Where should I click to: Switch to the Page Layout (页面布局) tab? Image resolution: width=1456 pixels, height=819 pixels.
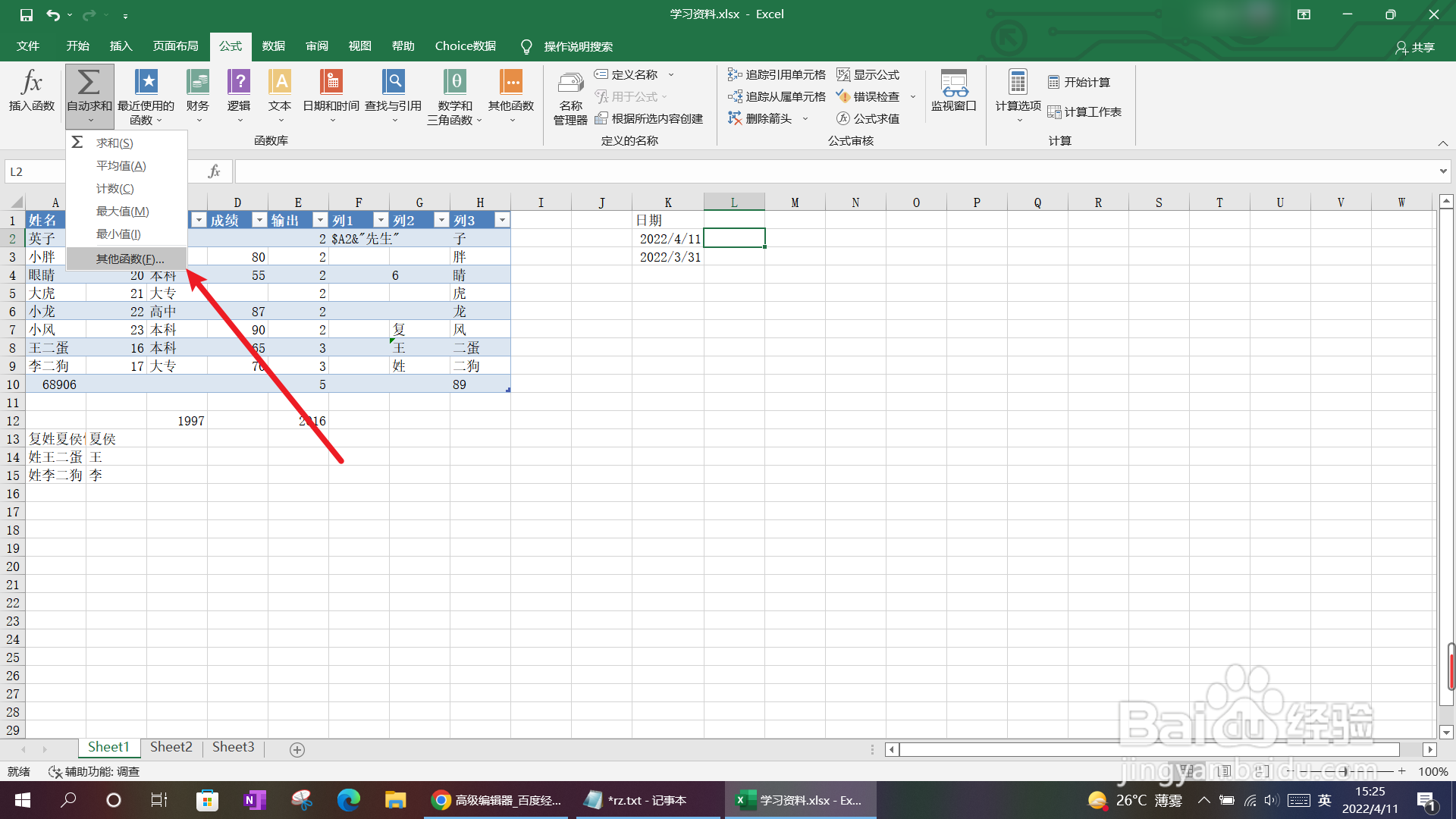(x=175, y=46)
